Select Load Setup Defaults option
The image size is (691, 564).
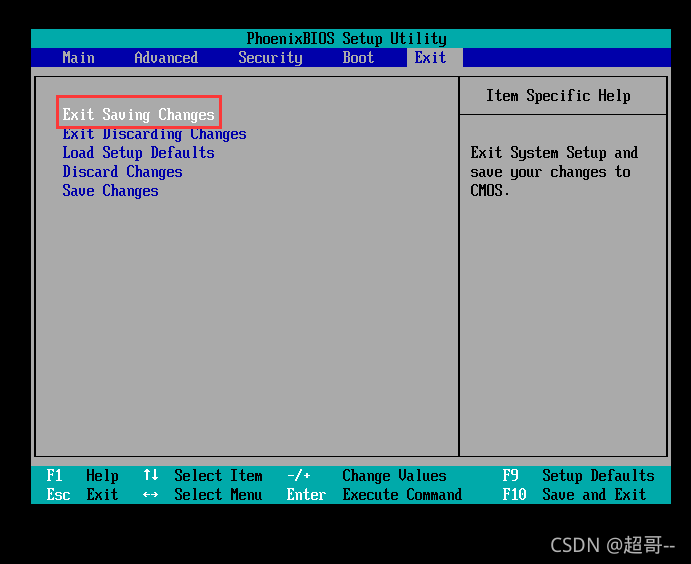pos(138,152)
